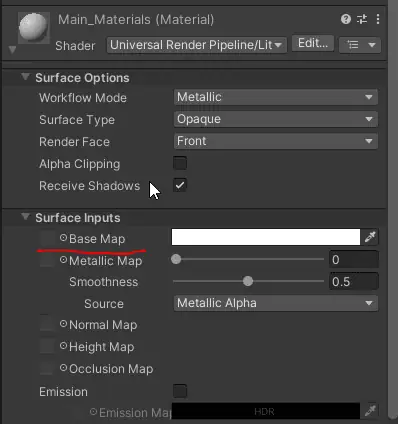
Task: Collapse the material foldout arrow below preview
Action: 12,50
